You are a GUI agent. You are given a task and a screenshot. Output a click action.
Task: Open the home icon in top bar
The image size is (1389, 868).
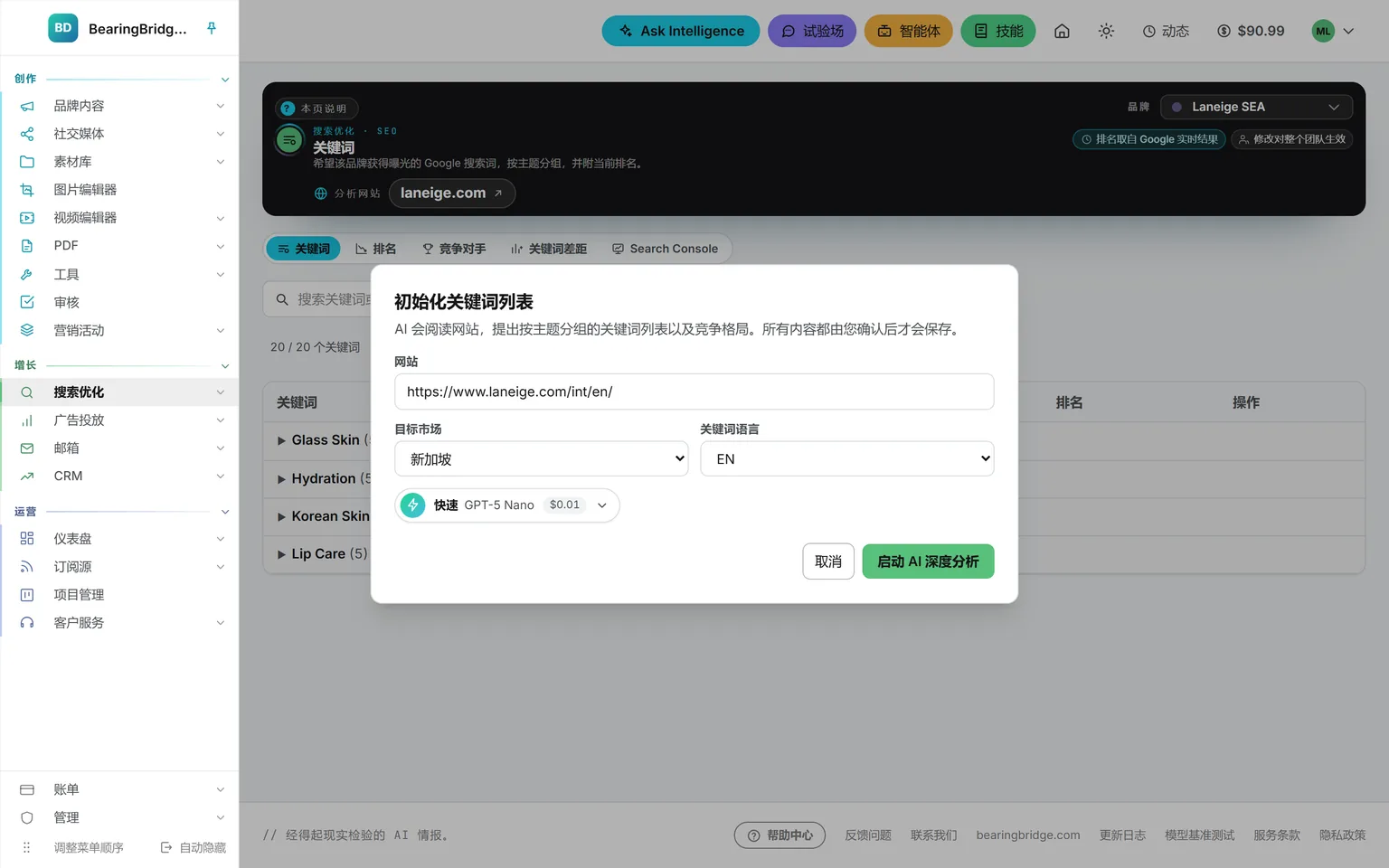point(1062,31)
